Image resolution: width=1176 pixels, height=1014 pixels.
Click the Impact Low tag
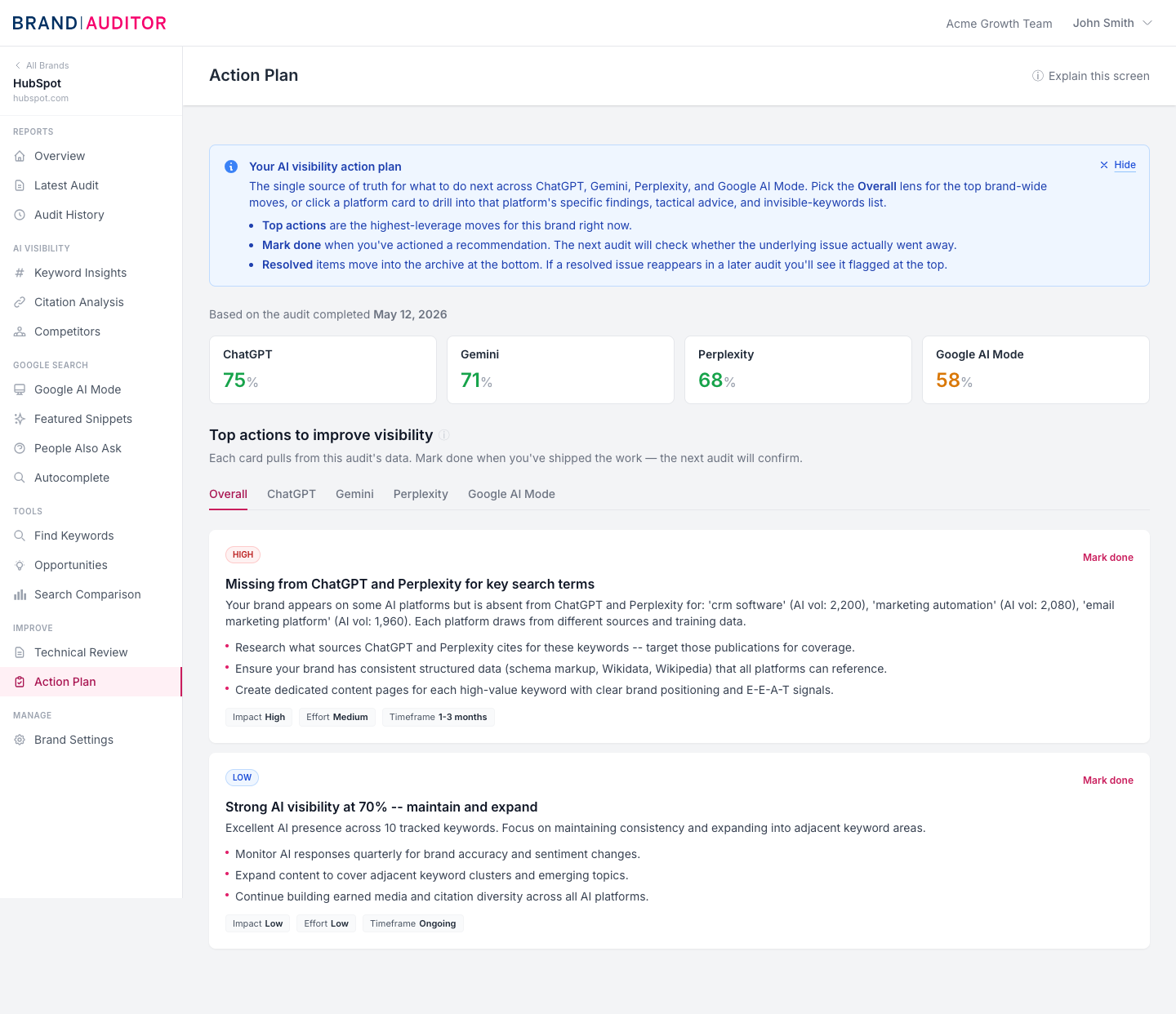click(x=257, y=924)
